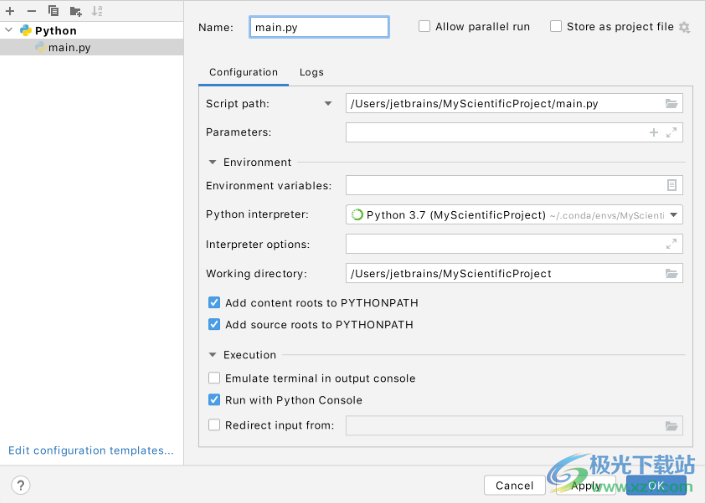Uncheck Add source roots to PYTHONPATH
Image resolution: width=706 pixels, height=503 pixels.
point(214,324)
